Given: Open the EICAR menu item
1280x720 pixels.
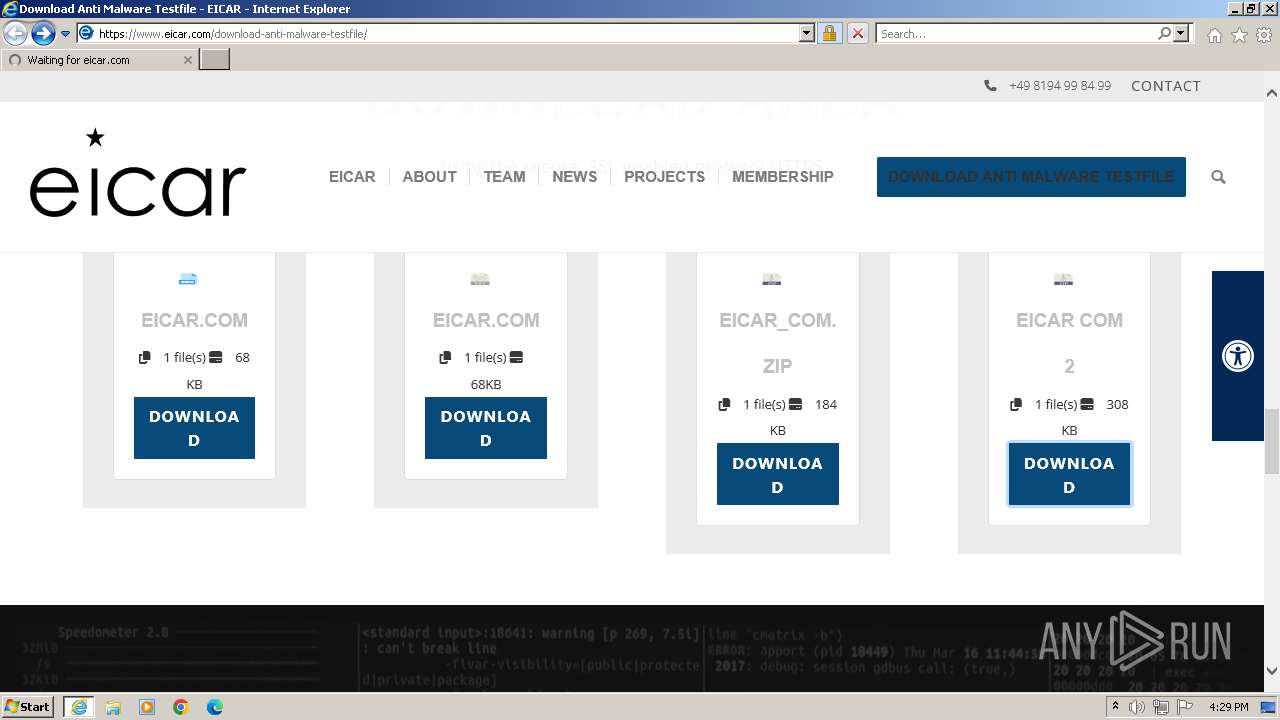Looking at the screenshot, I should click(352, 176).
